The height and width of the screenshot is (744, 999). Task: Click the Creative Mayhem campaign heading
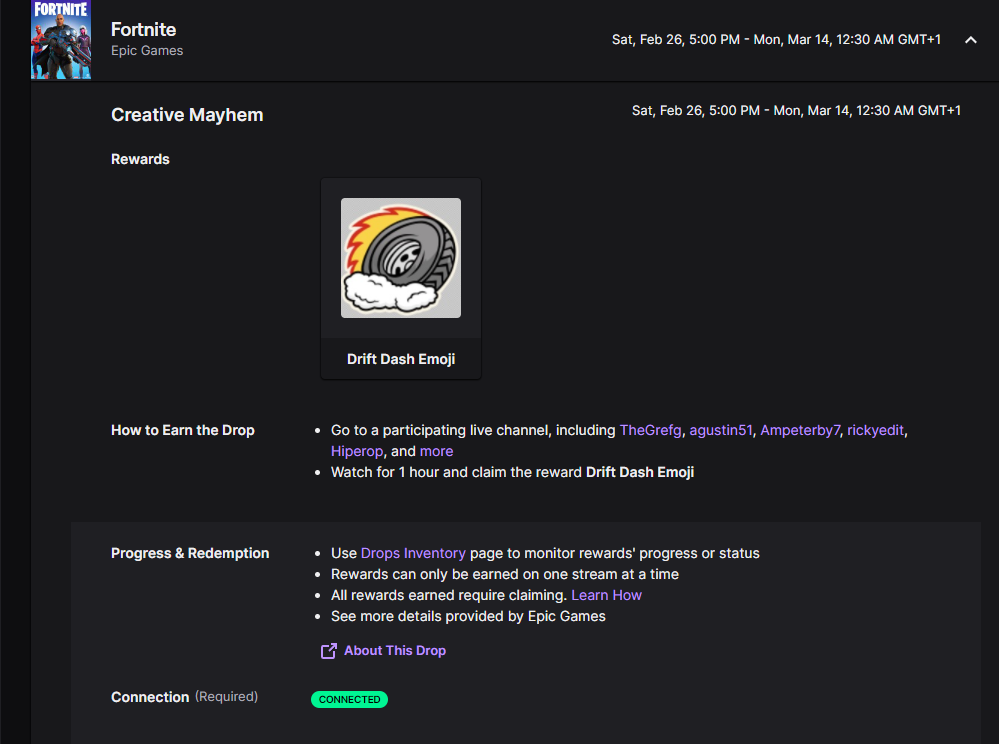click(187, 115)
